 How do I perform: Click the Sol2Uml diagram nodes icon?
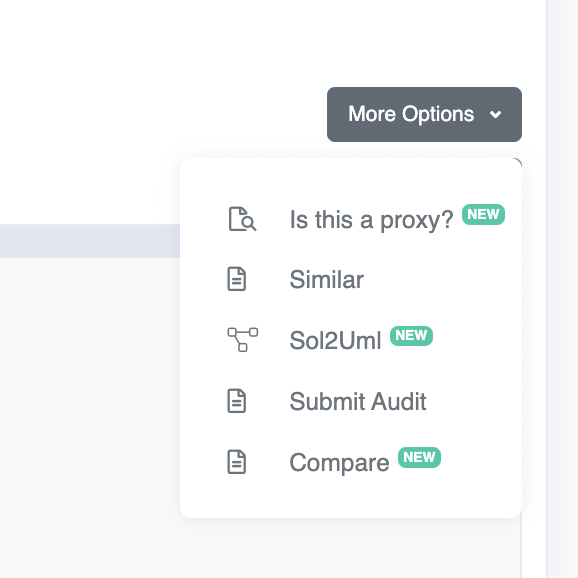(x=243, y=340)
